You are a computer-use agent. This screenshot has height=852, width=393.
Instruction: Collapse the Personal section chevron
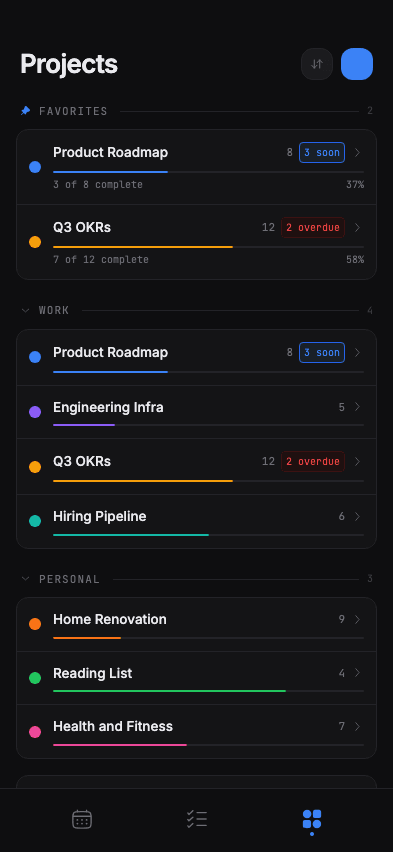click(26, 579)
